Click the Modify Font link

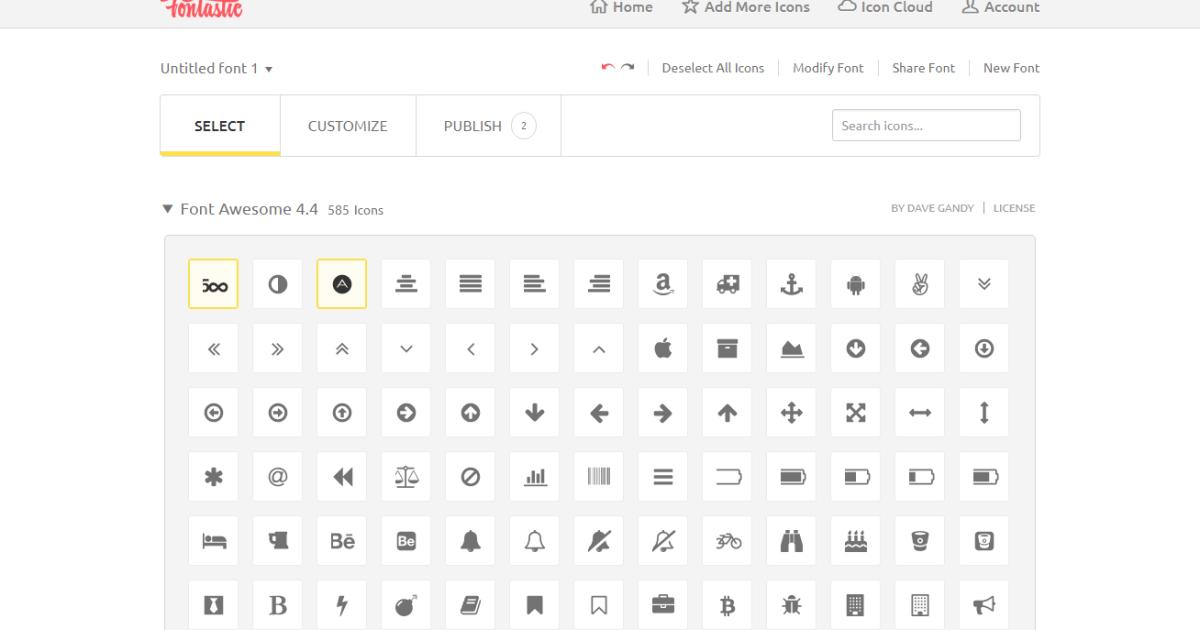[828, 68]
